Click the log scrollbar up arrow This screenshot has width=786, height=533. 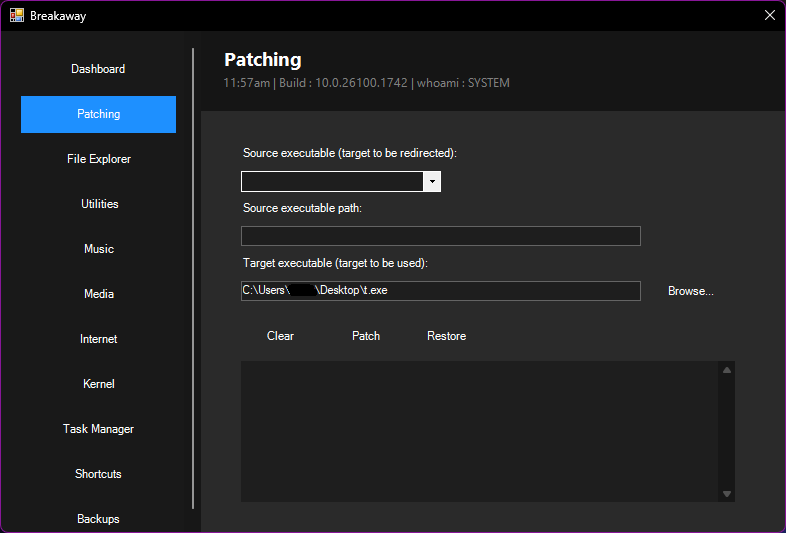point(727,370)
